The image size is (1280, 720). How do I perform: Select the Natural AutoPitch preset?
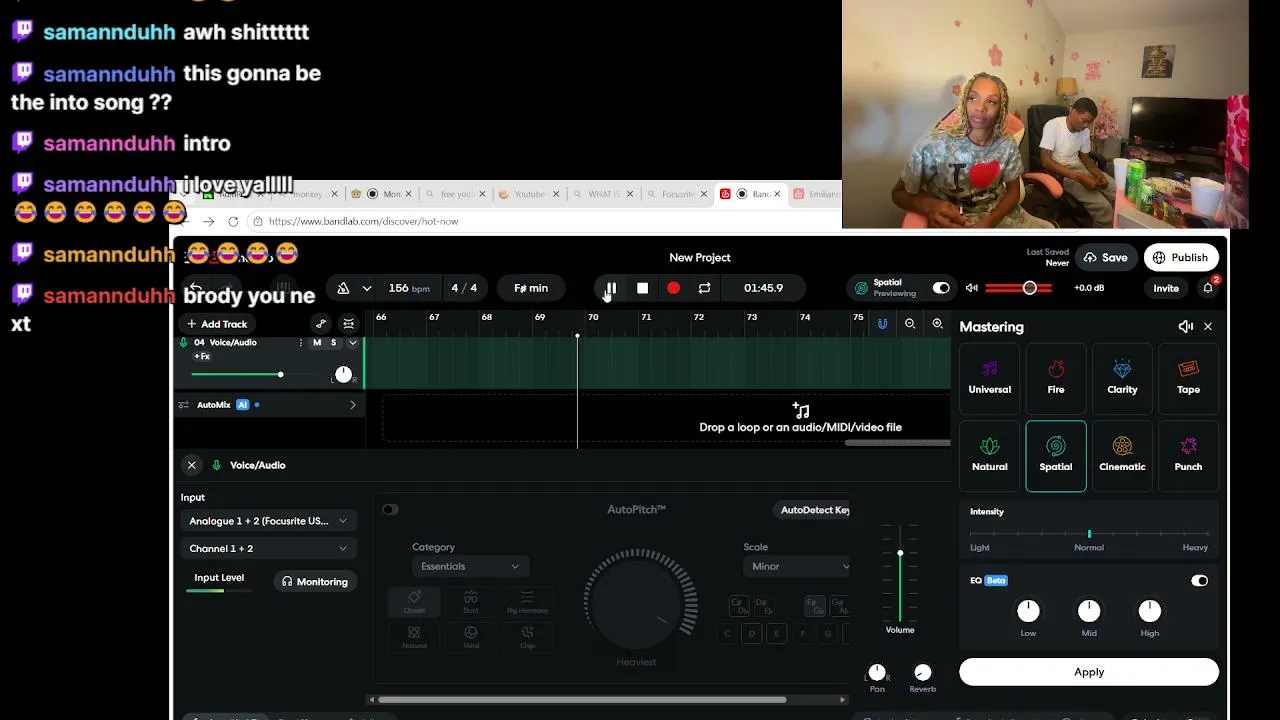click(414, 637)
